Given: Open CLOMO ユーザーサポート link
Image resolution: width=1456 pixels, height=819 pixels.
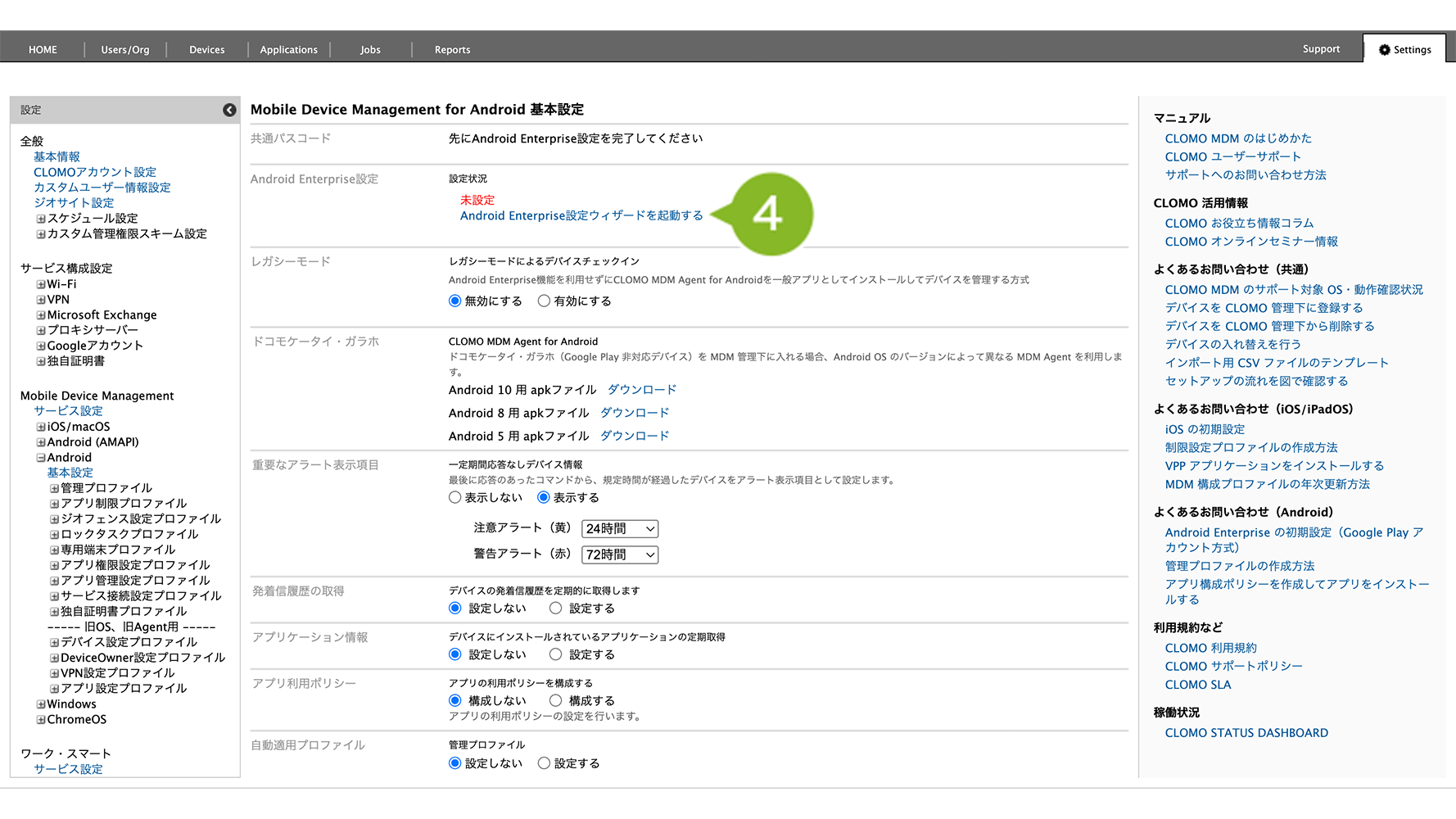Looking at the screenshot, I should click(x=1232, y=156).
